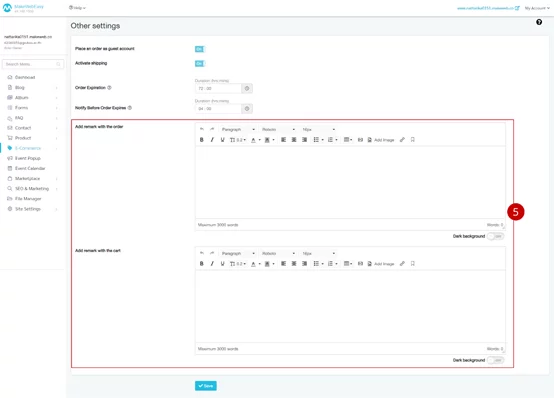Viewport: 554px width, 398px height.
Task: Toggle Dark background for cart remark editor
Action: 496,360
